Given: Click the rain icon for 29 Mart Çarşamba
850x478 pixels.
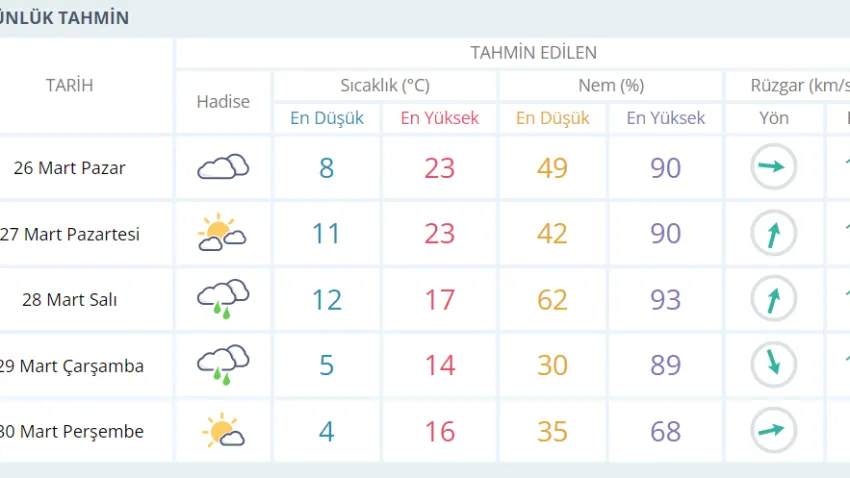Looking at the screenshot, I should 223,365.
